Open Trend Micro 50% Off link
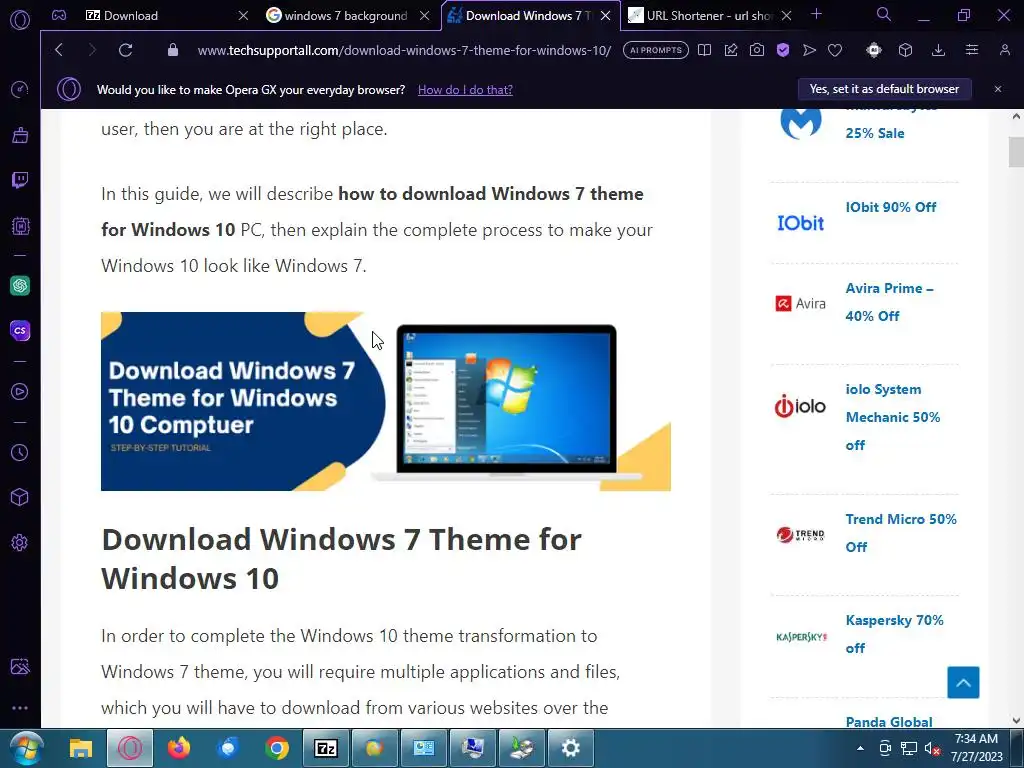 [x=901, y=533]
